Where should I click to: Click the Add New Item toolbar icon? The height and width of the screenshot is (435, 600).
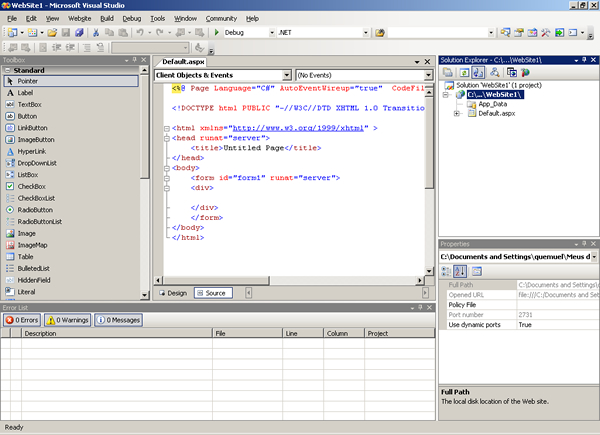point(33,33)
